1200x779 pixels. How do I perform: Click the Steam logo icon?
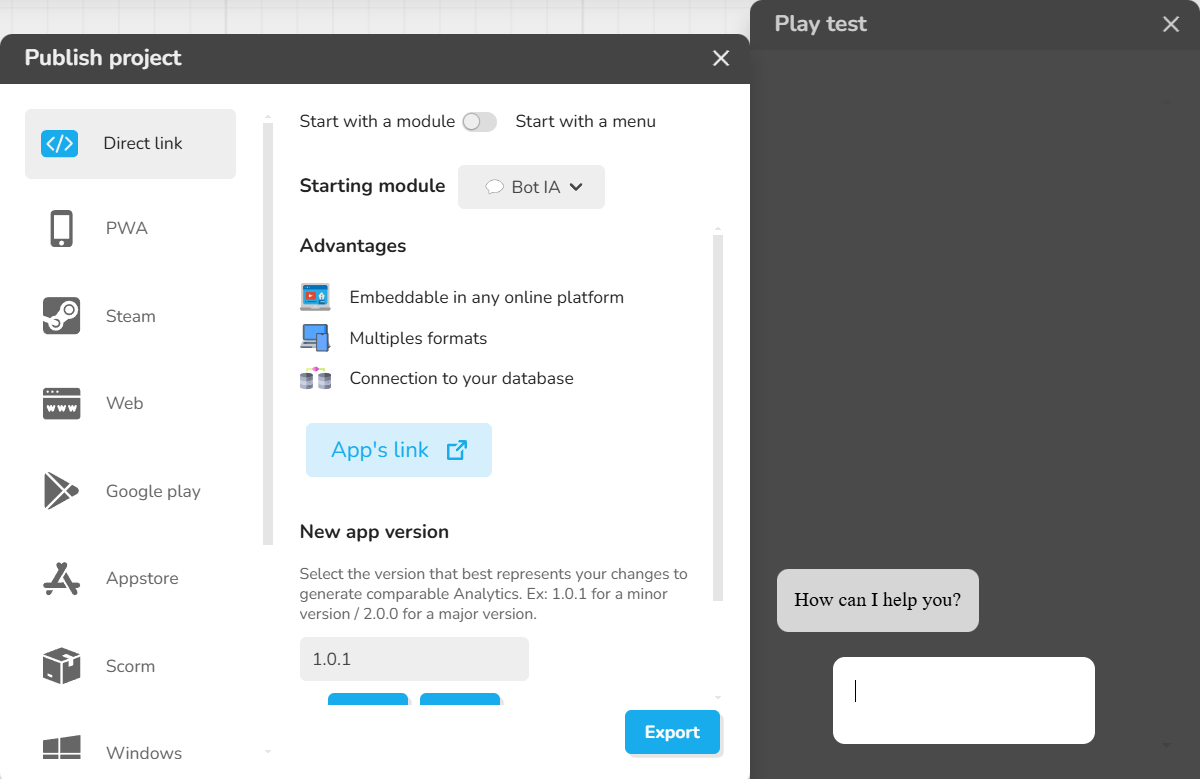(x=61, y=316)
